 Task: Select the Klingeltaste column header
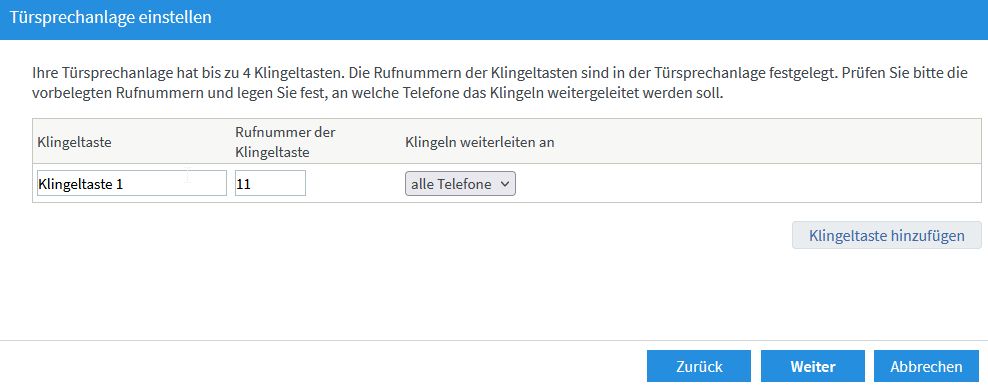[74, 142]
